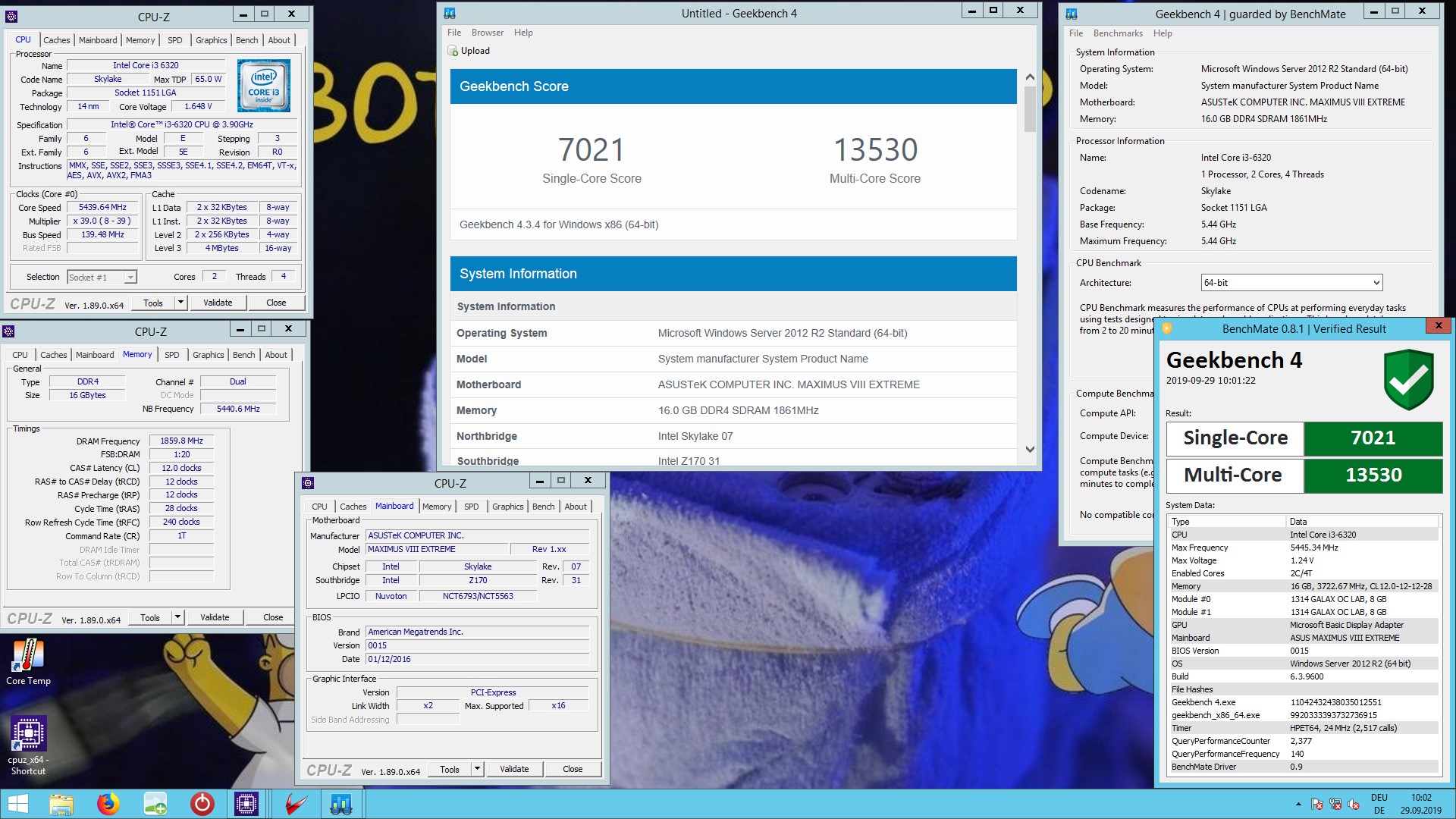Open Graphics tab in CPU-Z Memory window
Screen dimensions: 1456x819
tap(208, 355)
